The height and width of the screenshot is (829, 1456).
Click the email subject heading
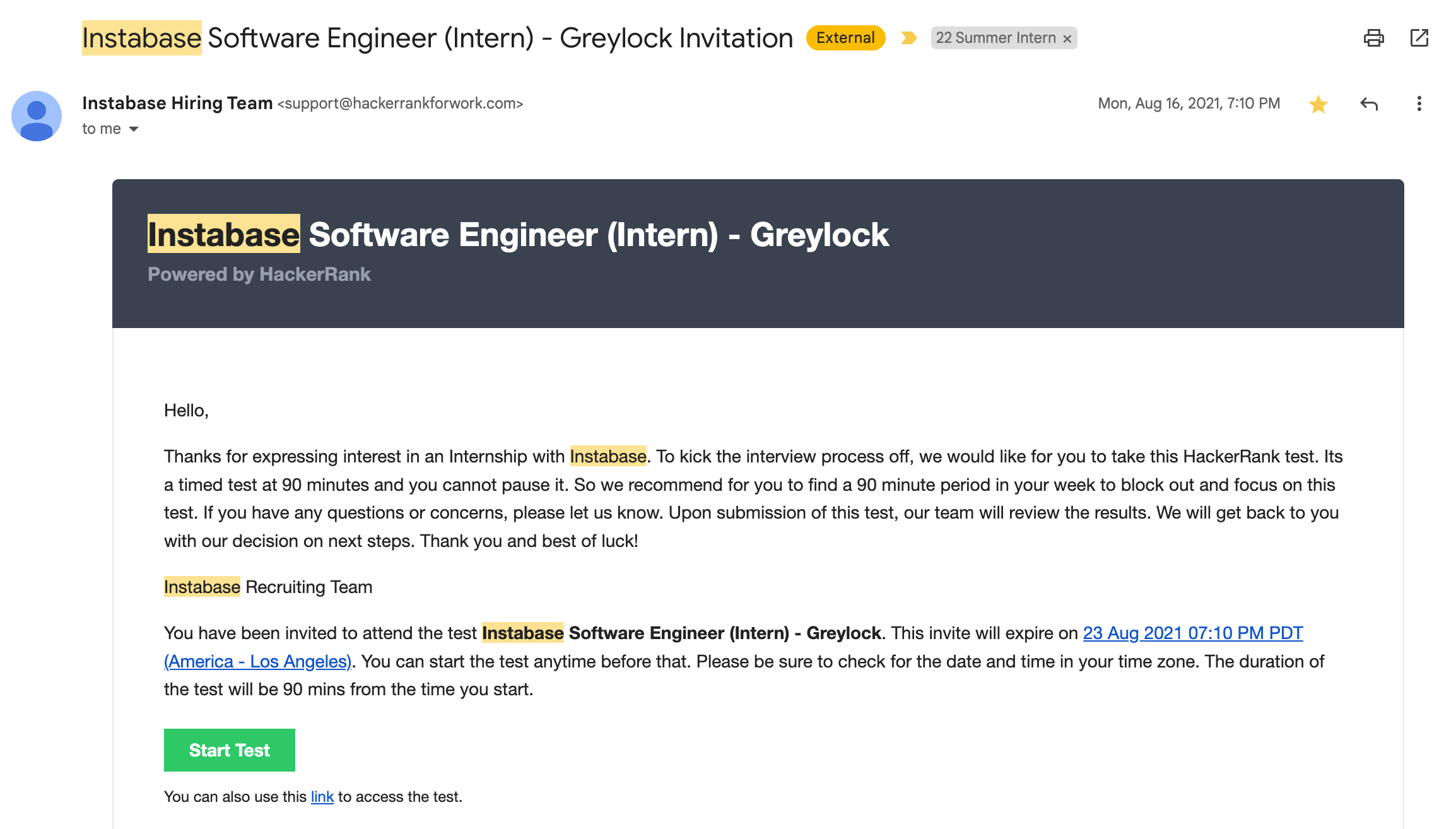point(437,38)
